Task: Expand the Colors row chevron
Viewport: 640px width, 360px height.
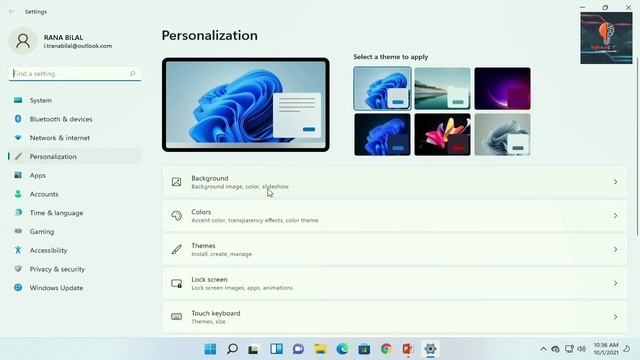Action: (x=616, y=216)
